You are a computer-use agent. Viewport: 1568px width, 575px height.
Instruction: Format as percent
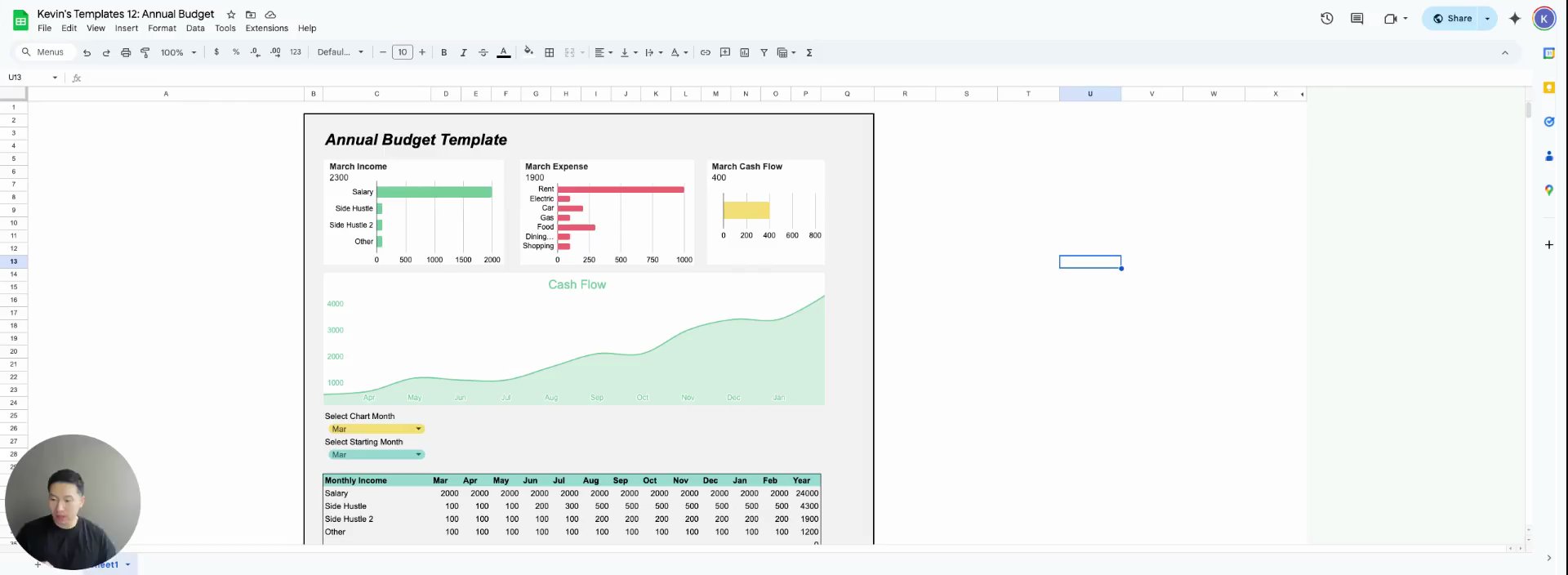pyautogui.click(x=236, y=52)
